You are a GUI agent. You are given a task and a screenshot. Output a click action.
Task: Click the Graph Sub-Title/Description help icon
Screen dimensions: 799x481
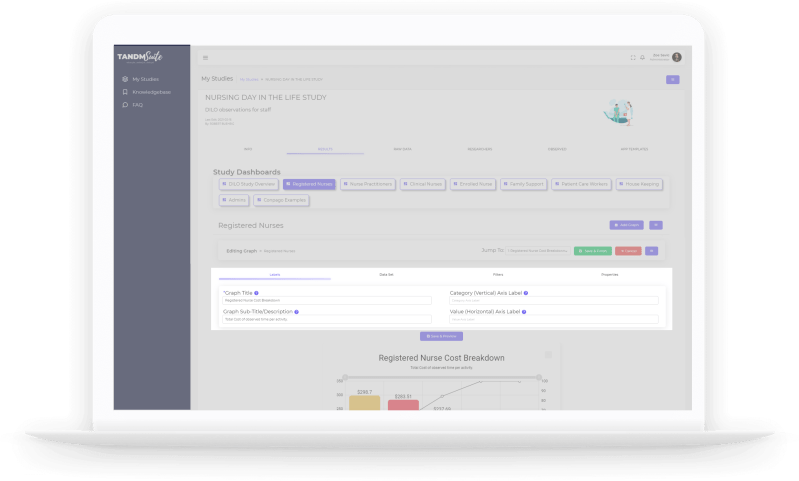pyautogui.click(x=297, y=312)
